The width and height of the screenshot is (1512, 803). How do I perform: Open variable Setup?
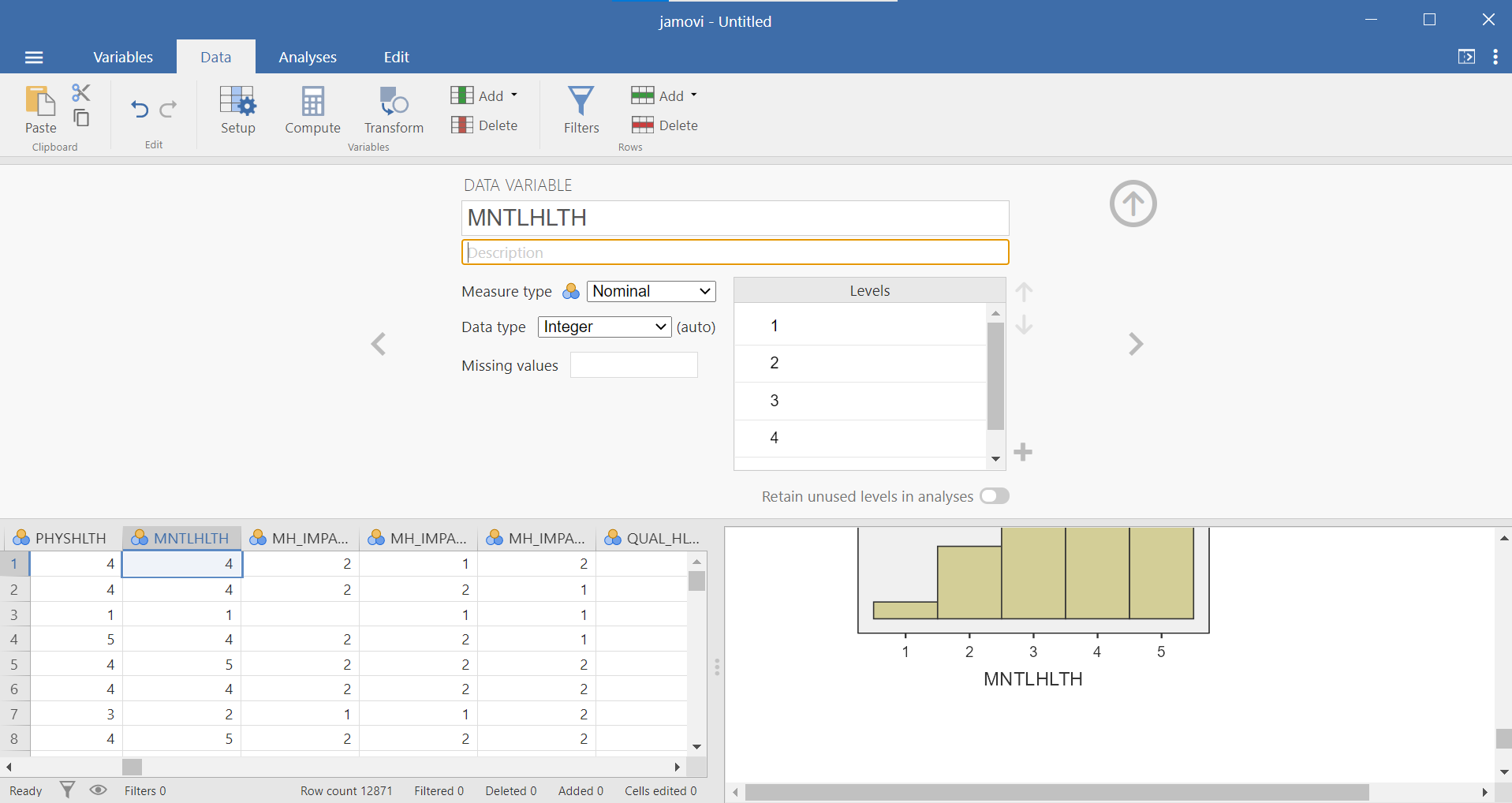(237, 110)
